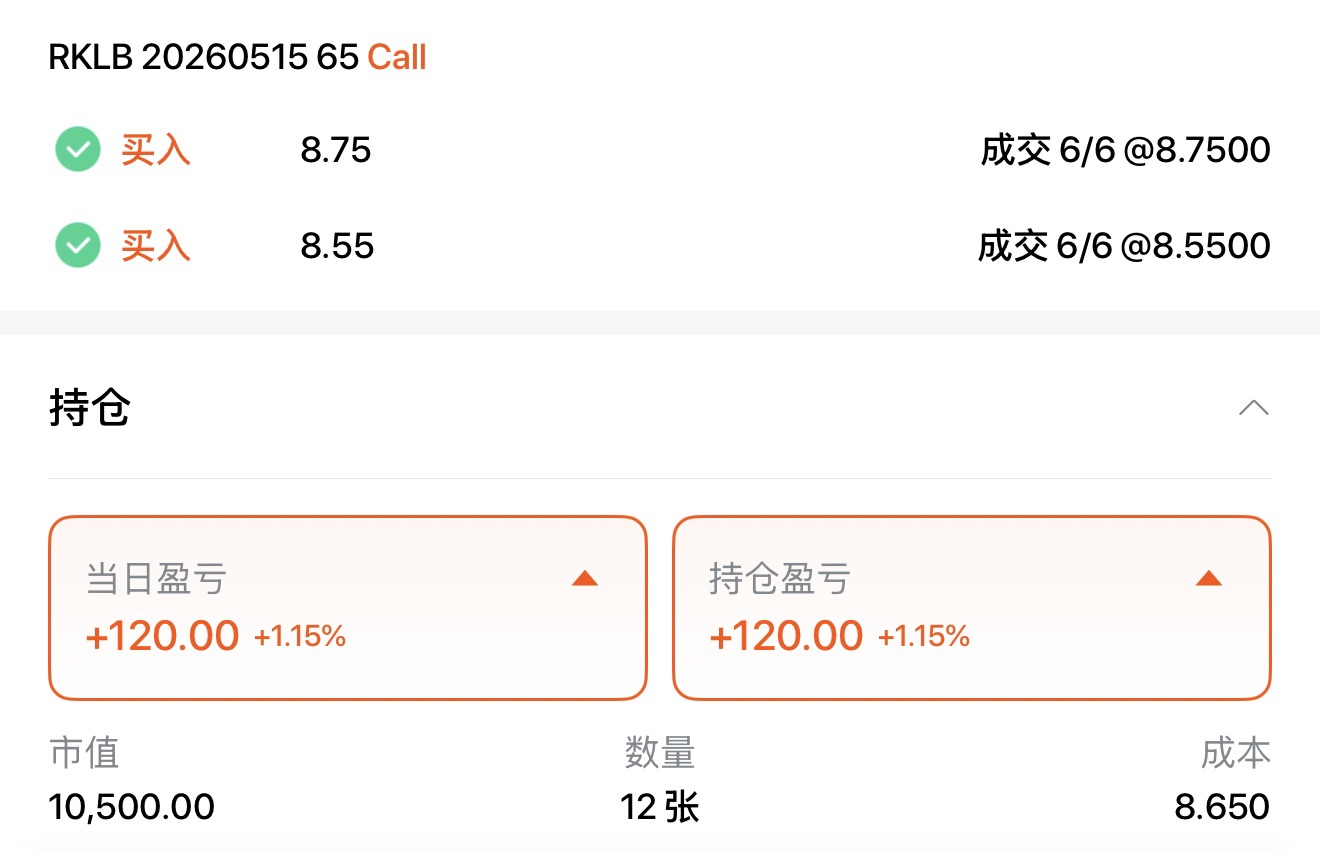Viewport: 1320px width, 852px height.
Task: Select the 买入 label of the 8.75 order
Action: click(156, 151)
